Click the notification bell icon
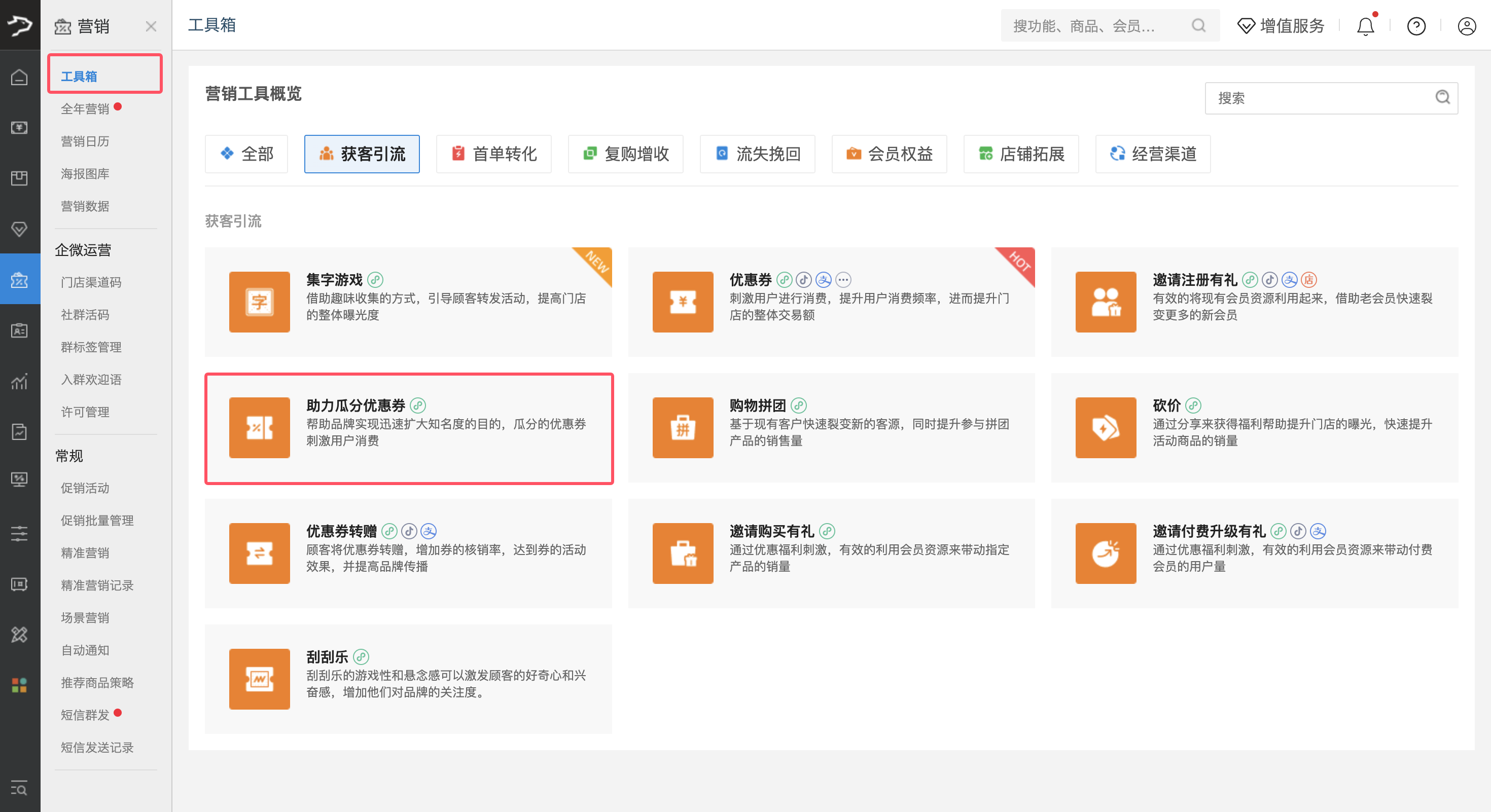The height and width of the screenshot is (812, 1491). (x=1365, y=26)
